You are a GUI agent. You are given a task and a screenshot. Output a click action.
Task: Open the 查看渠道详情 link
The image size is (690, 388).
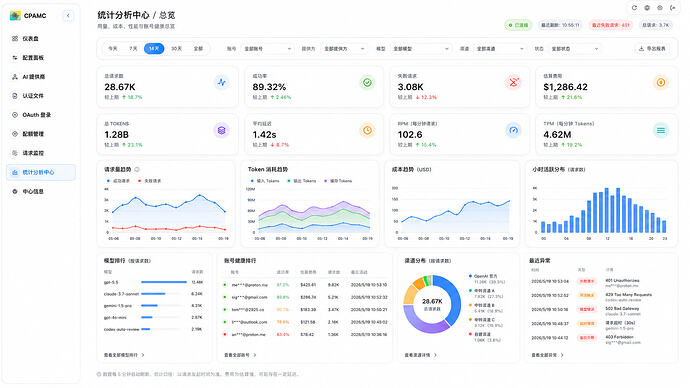(421, 355)
